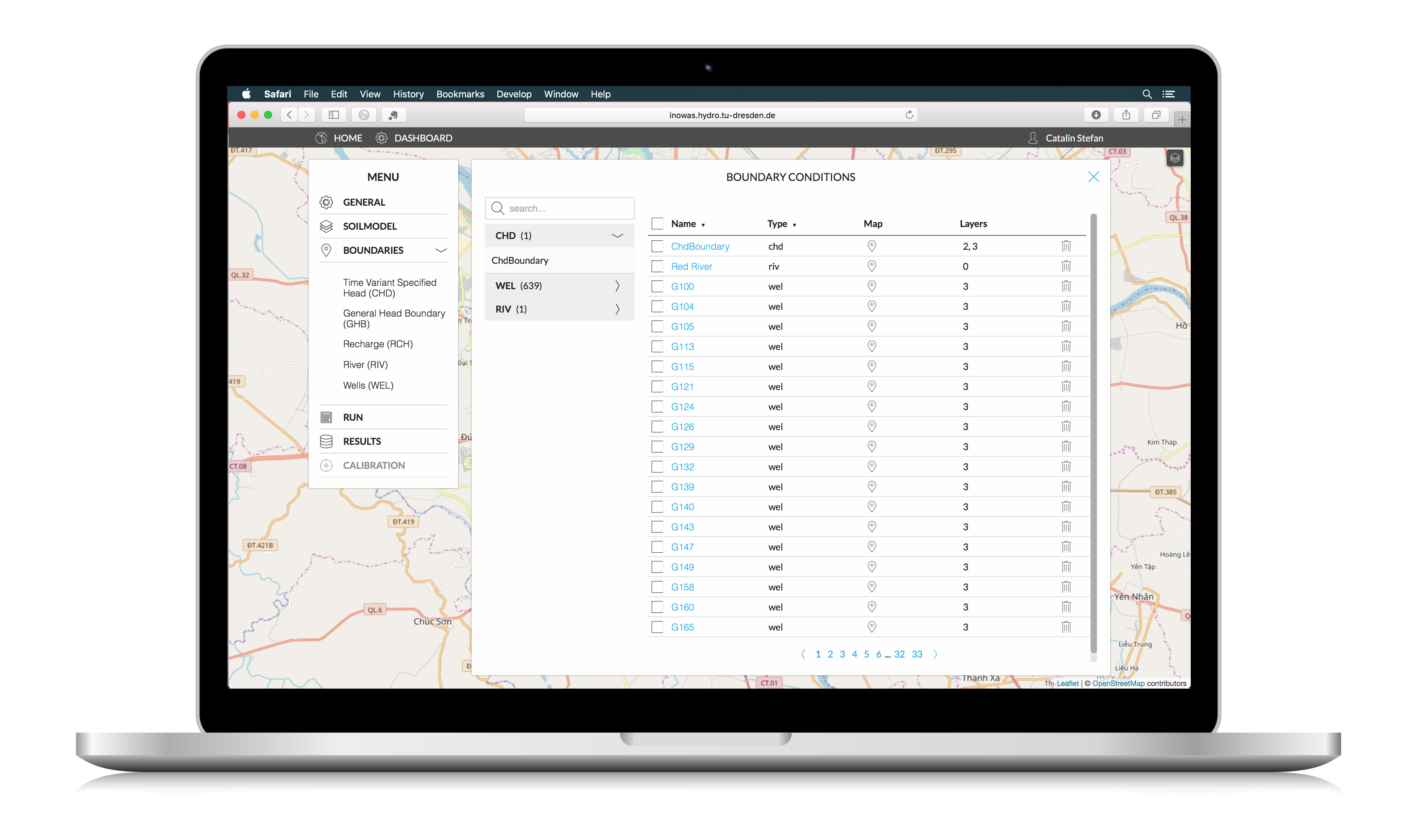This screenshot has width=1421, height=840.
Task: Open the G124 boundary link
Action: (682, 406)
